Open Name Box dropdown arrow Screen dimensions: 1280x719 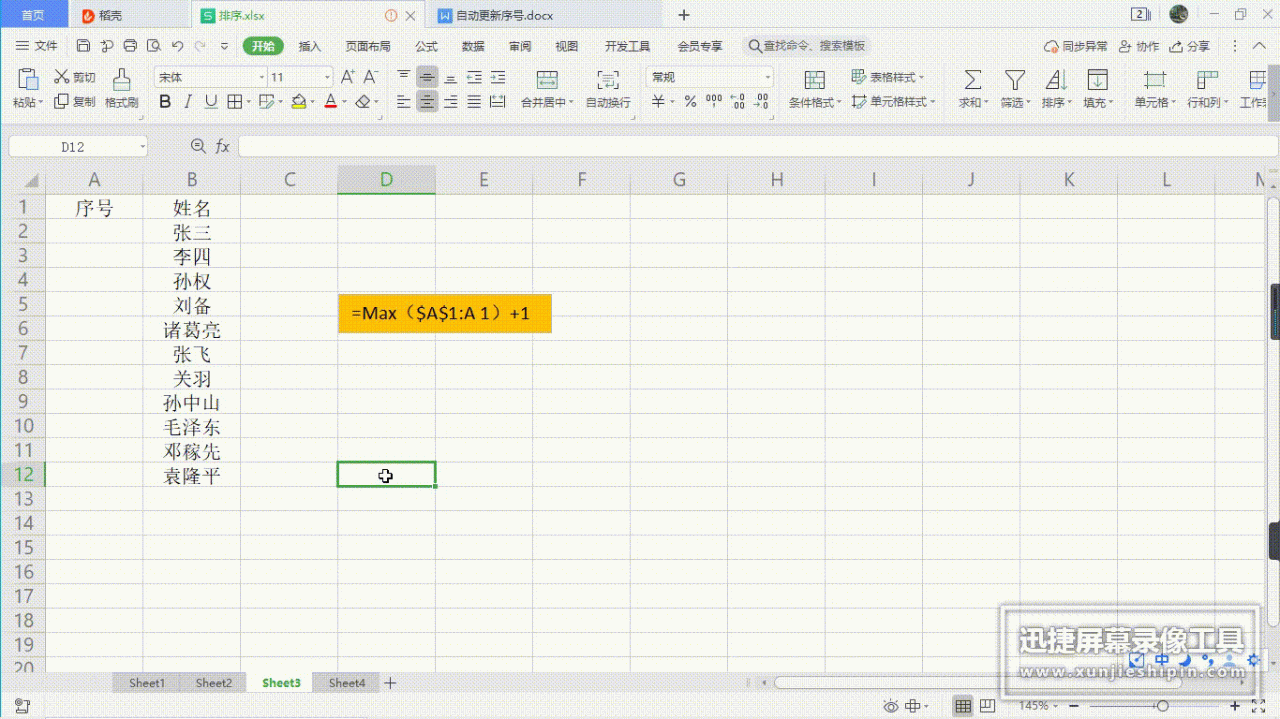coord(143,147)
